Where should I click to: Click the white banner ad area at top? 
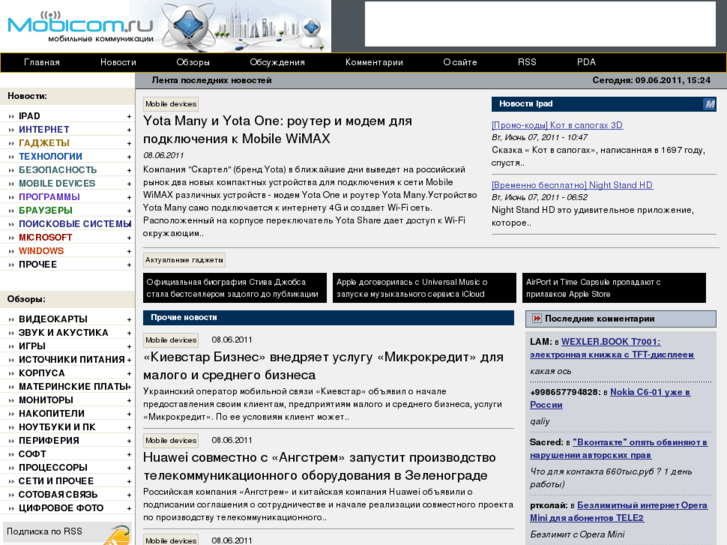(x=540, y=24)
